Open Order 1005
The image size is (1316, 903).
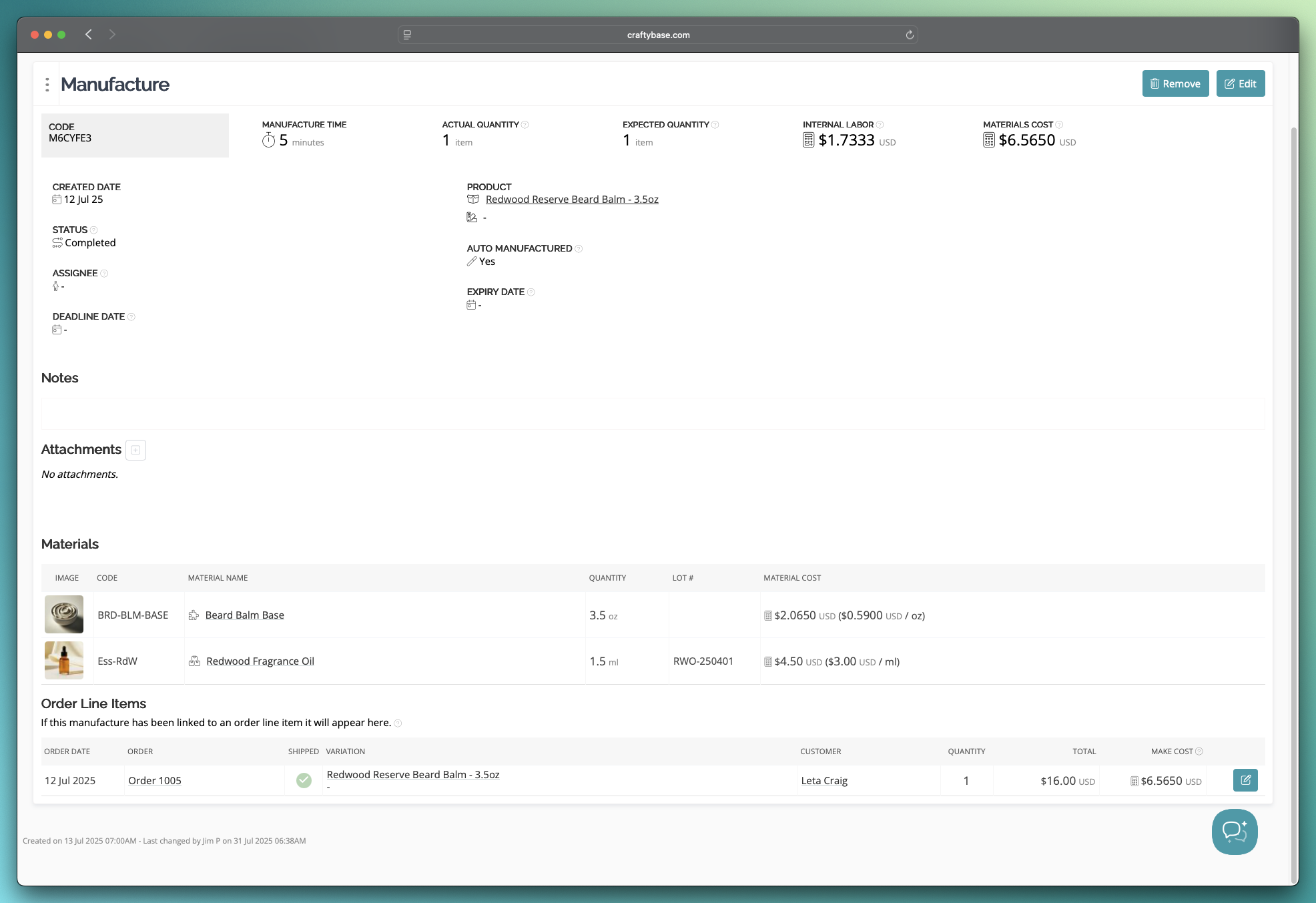click(x=154, y=780)
